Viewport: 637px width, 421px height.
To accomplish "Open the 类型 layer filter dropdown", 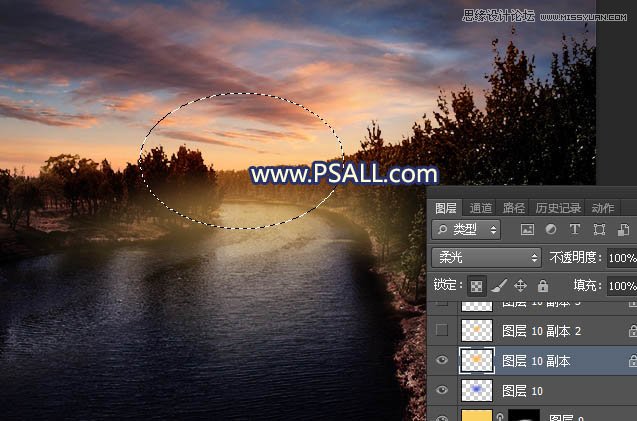I will pyautogui.click(x=466, y=230).
